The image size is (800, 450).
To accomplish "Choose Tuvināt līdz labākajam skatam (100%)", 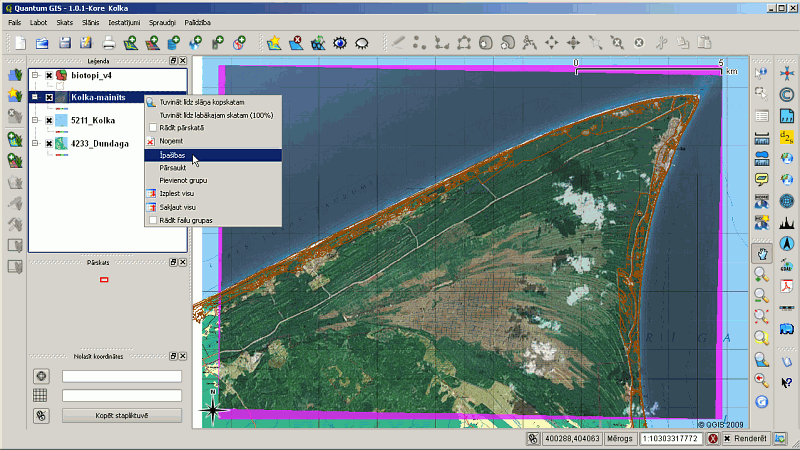I will 213,115.
